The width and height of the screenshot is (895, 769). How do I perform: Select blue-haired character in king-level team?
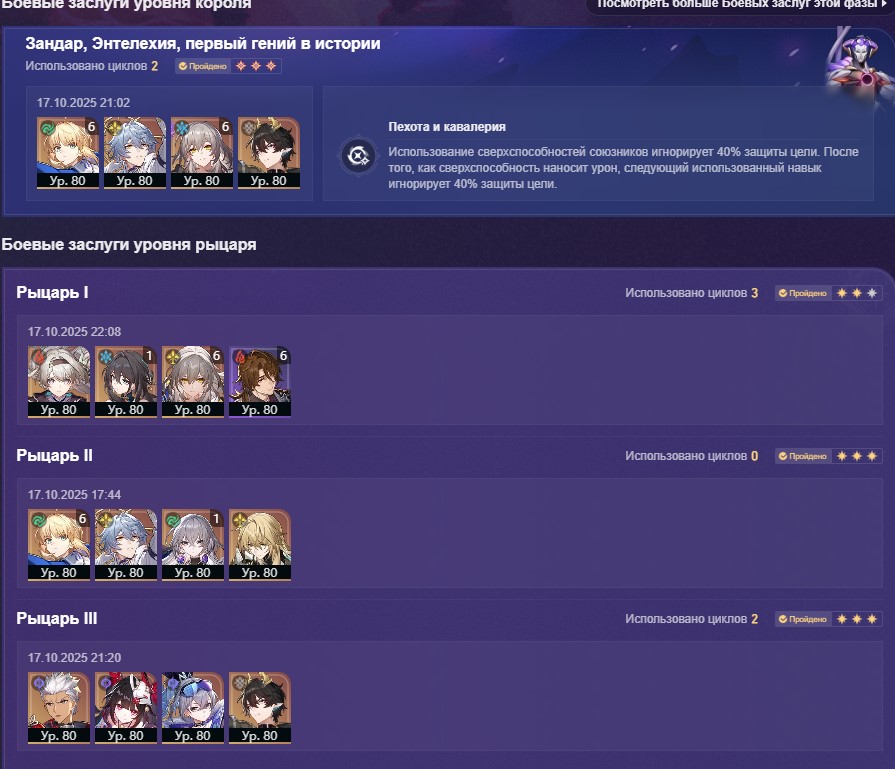[x=135, y=153]
